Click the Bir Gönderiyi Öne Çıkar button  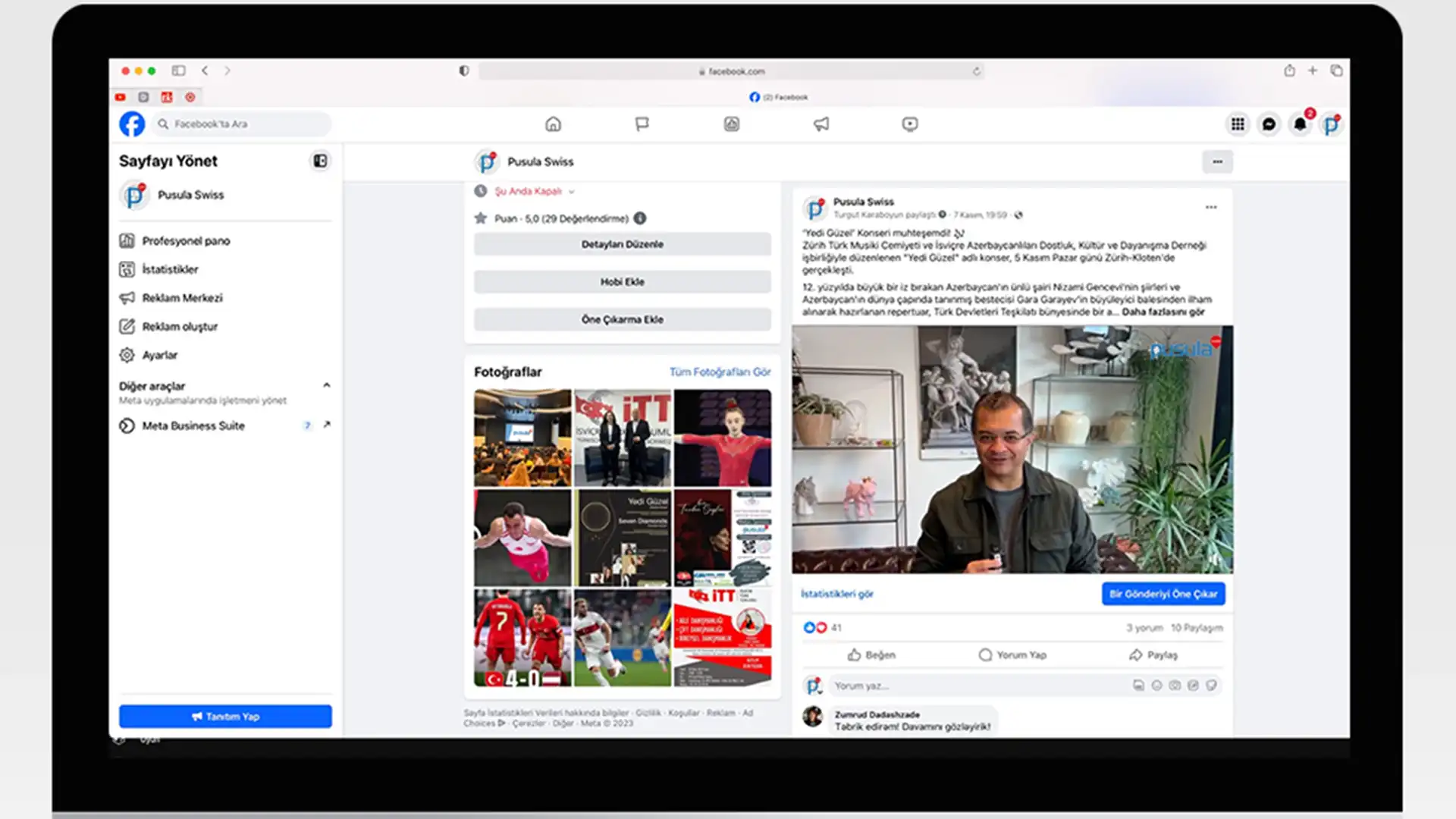point(1163,594)
